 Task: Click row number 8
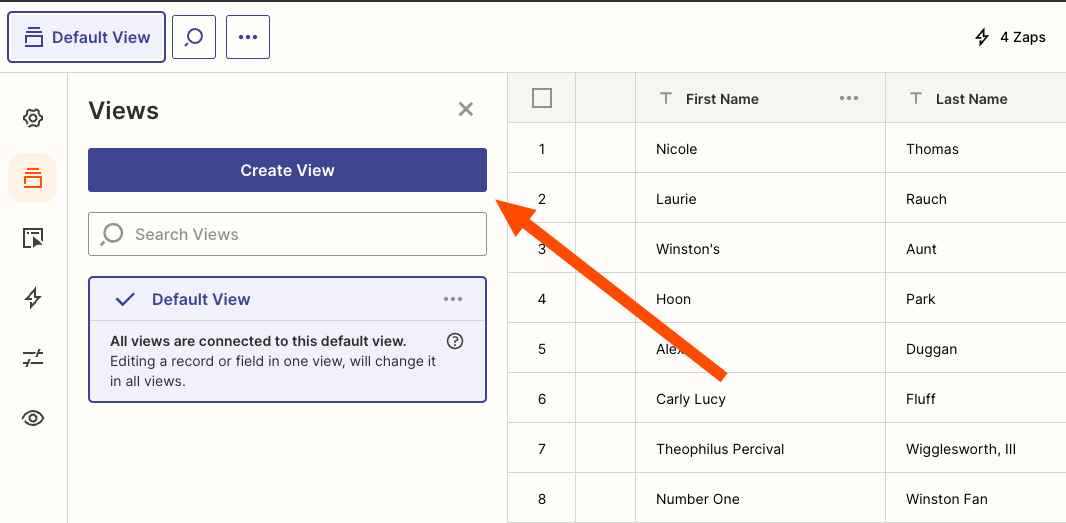click(542, 499)
